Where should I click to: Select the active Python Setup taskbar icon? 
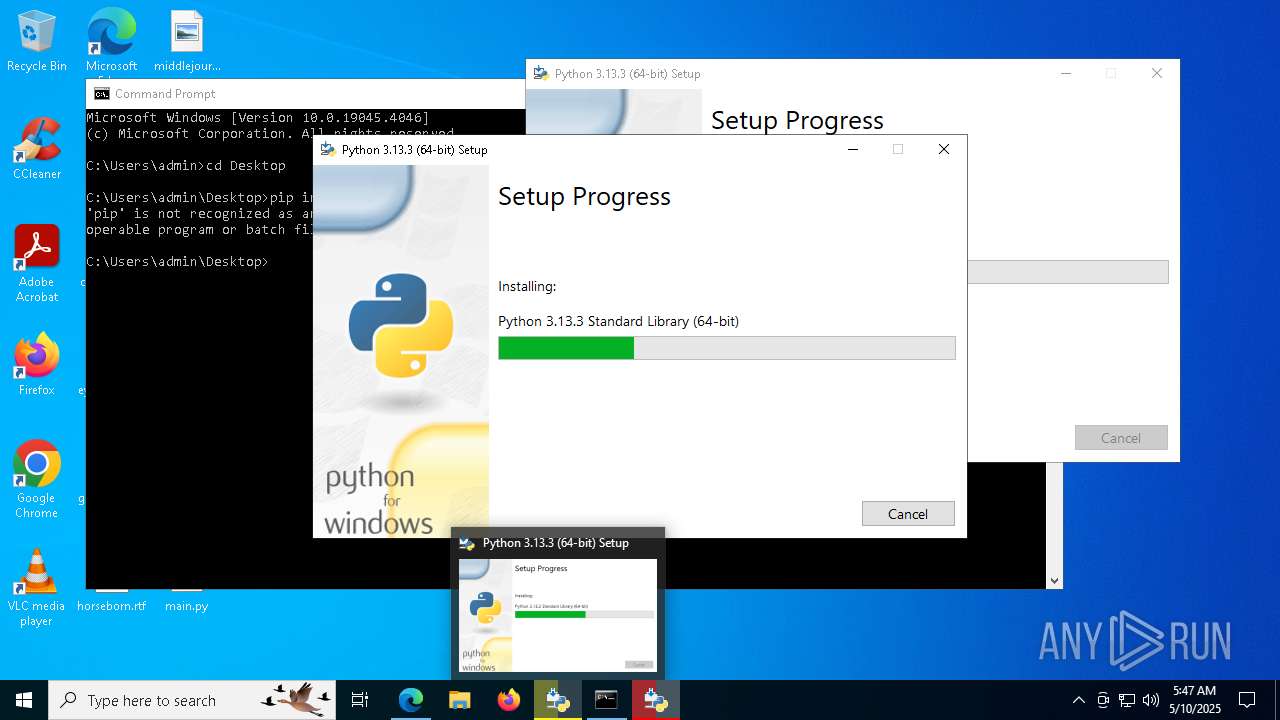pos(656,700)
